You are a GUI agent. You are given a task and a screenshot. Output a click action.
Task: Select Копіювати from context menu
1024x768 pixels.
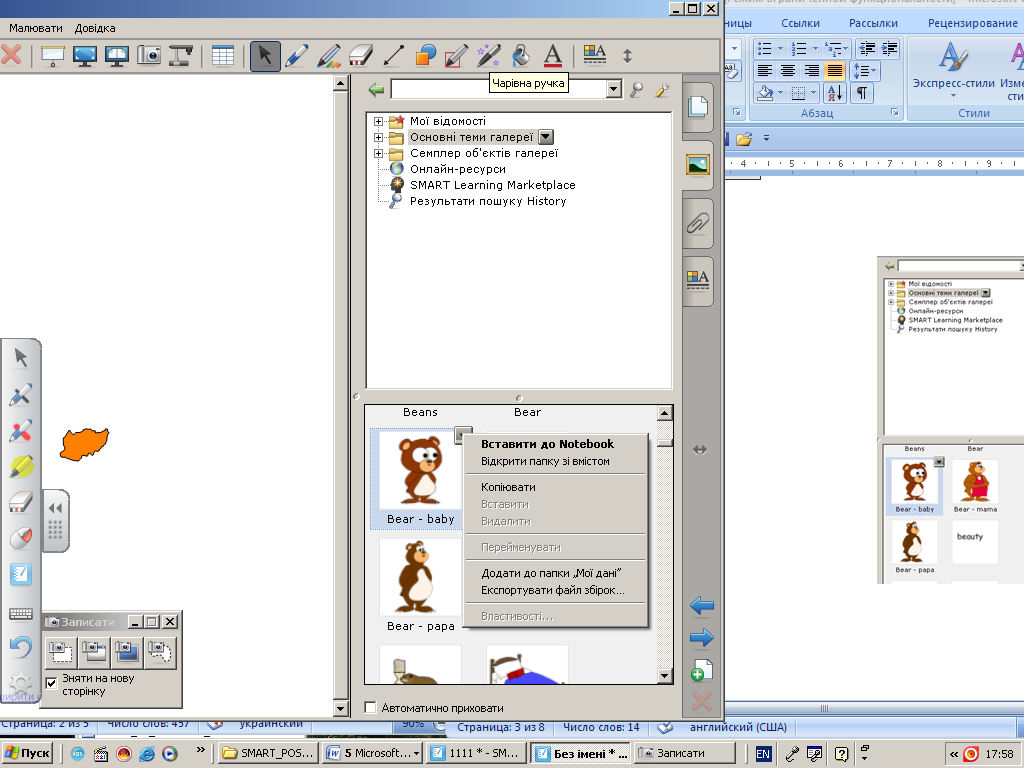508,487
